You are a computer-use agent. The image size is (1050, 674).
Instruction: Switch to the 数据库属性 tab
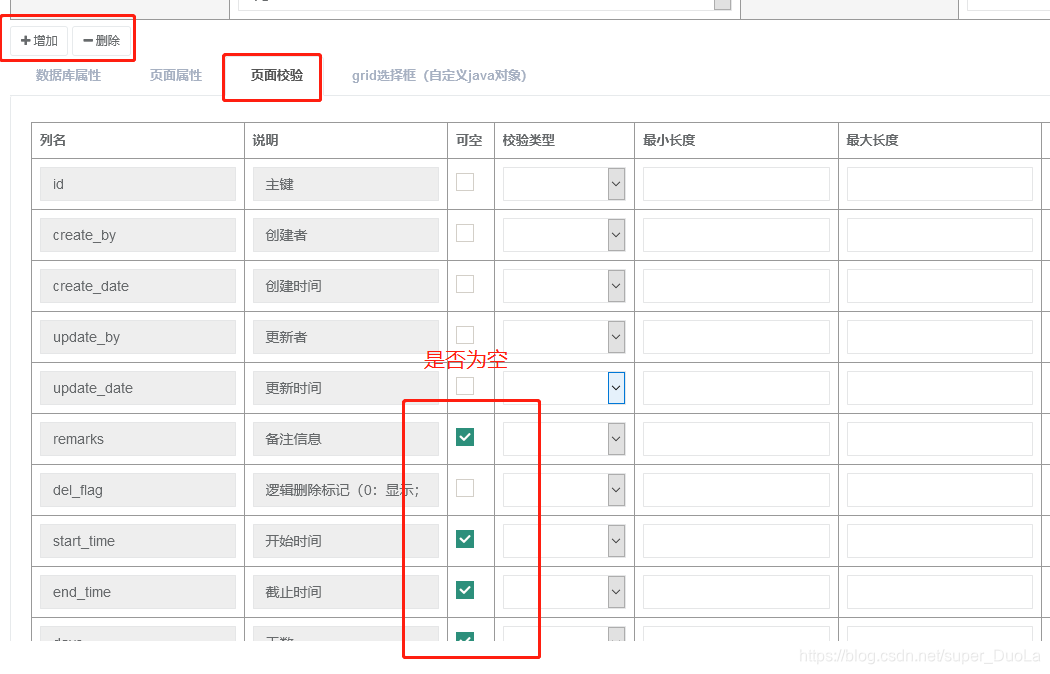tap(67, 75)
